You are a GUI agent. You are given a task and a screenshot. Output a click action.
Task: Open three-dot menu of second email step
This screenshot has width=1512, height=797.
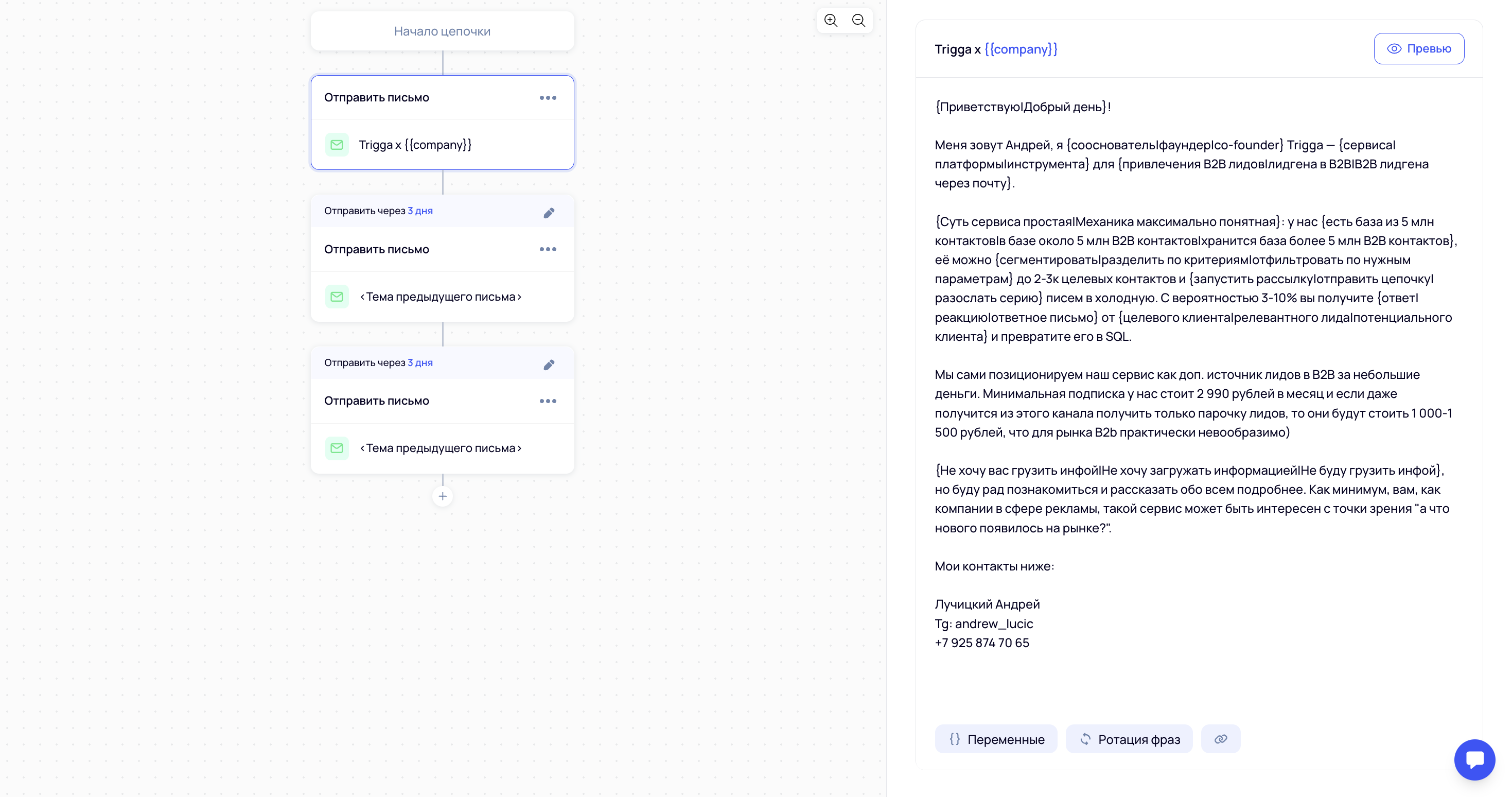(x=548, y=250)
